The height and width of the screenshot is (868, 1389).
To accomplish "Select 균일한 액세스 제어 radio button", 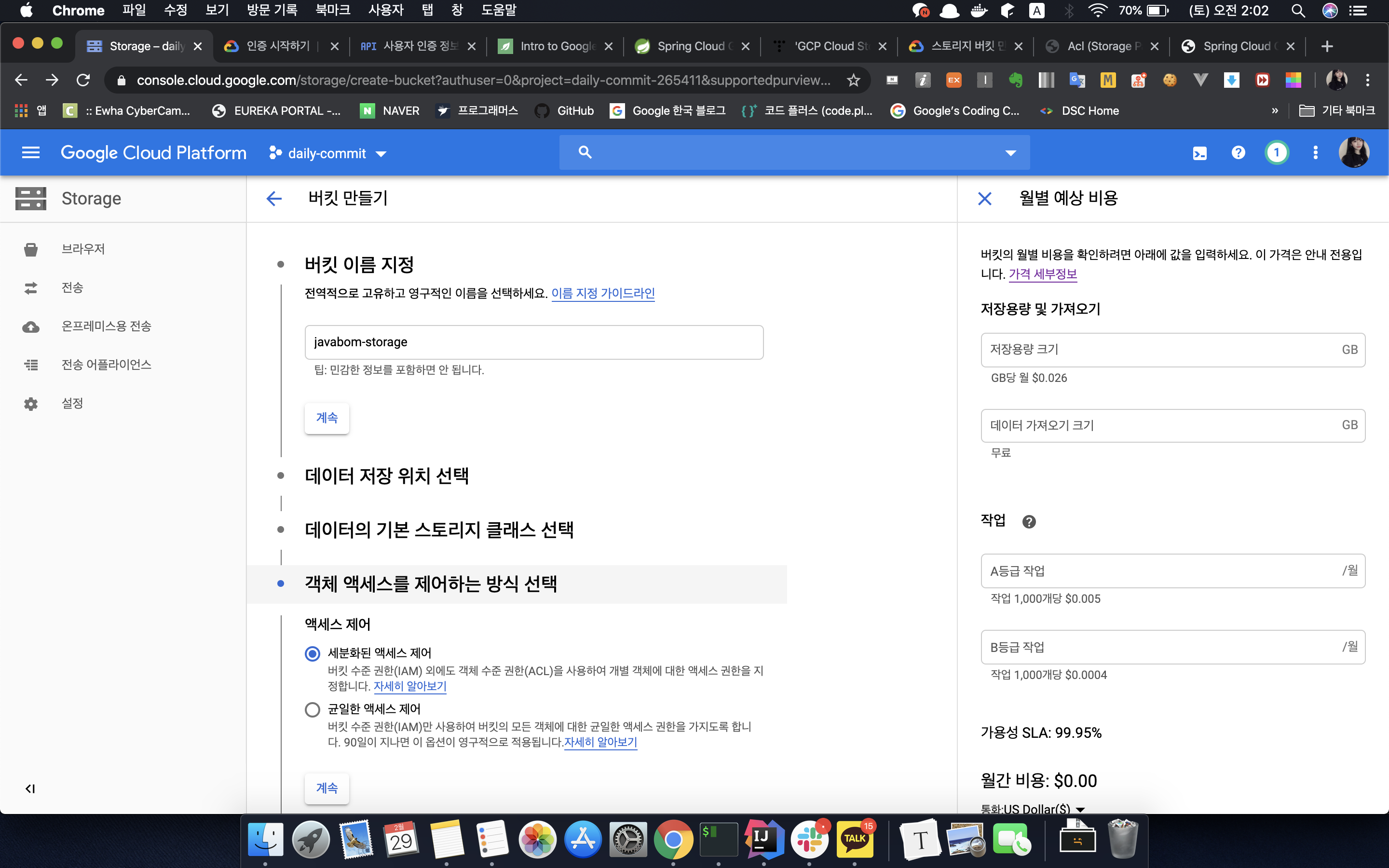I will coord(312,709).
